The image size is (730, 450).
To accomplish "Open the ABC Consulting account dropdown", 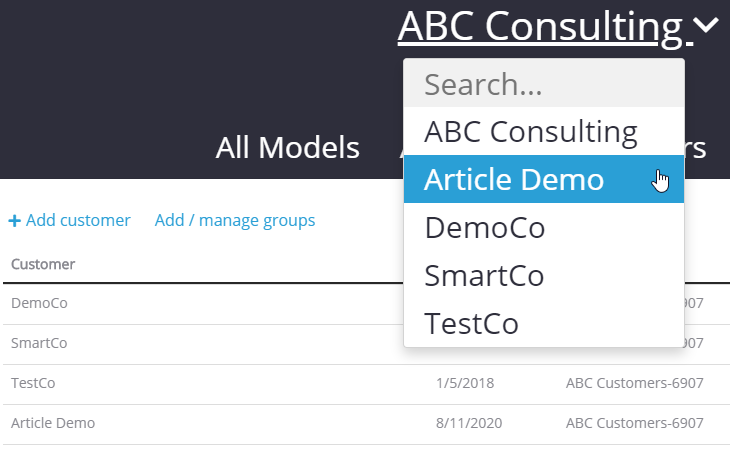I will click(545, 26).
